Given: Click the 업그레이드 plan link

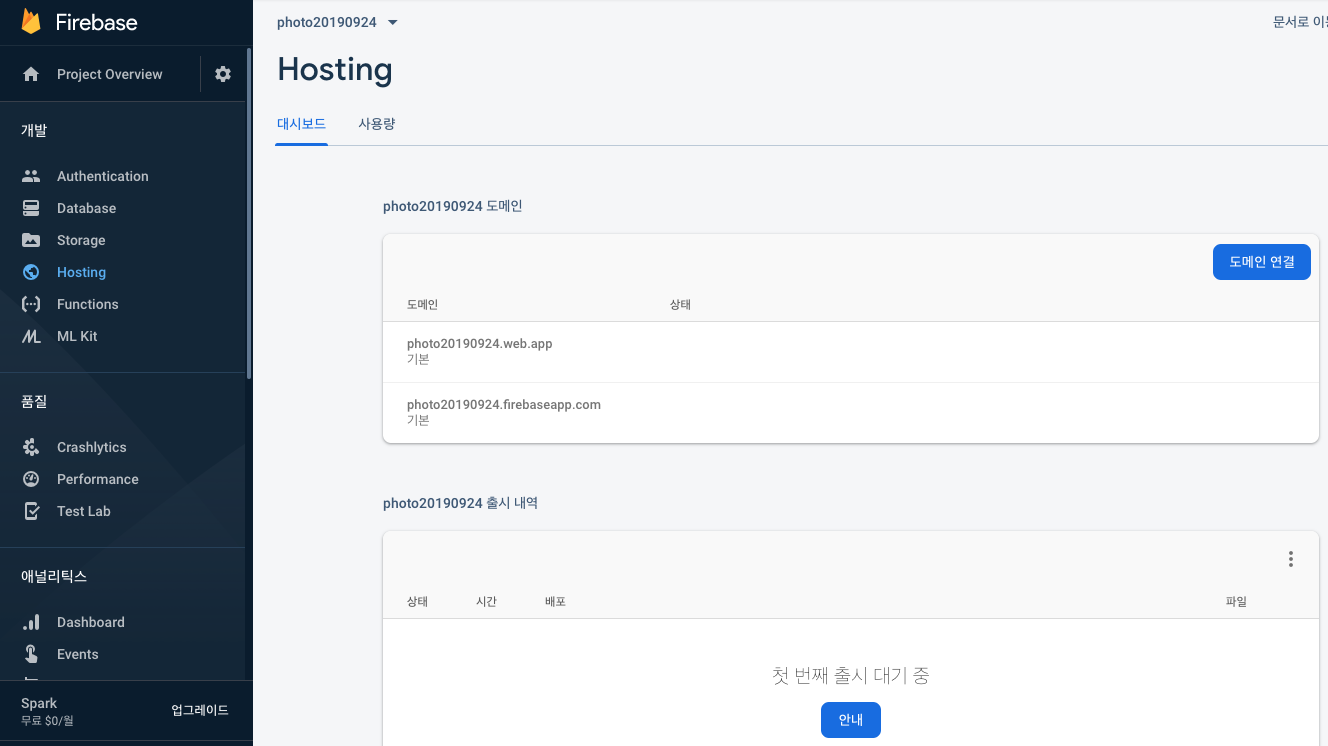Looking at the screenshot, I should [x=200, y=710].
